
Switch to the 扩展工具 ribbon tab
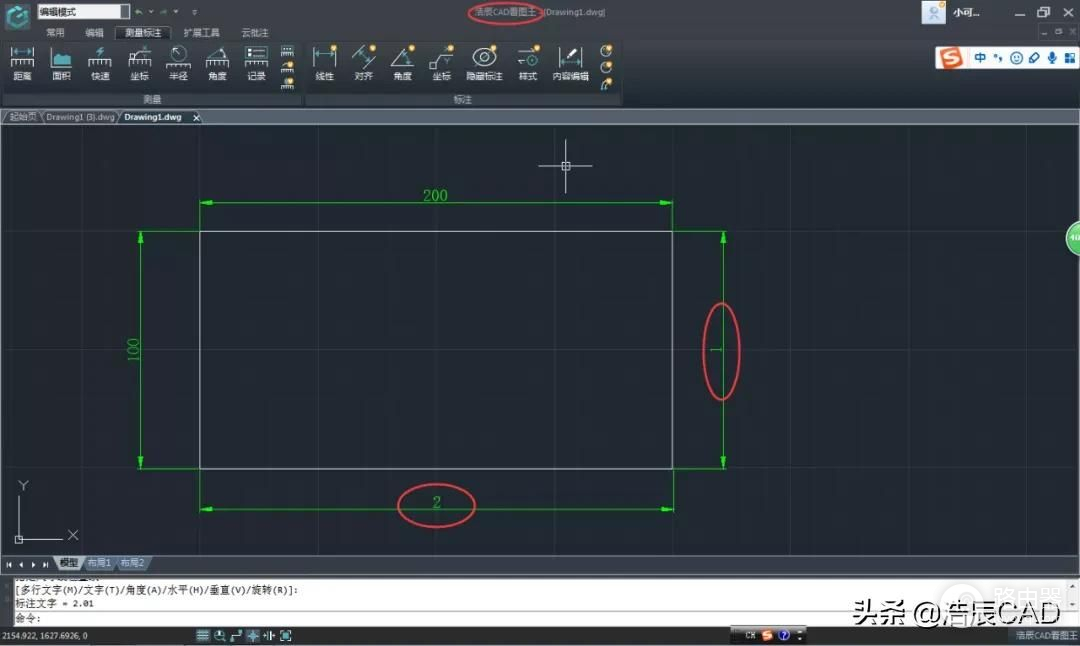tap(201, 33)
